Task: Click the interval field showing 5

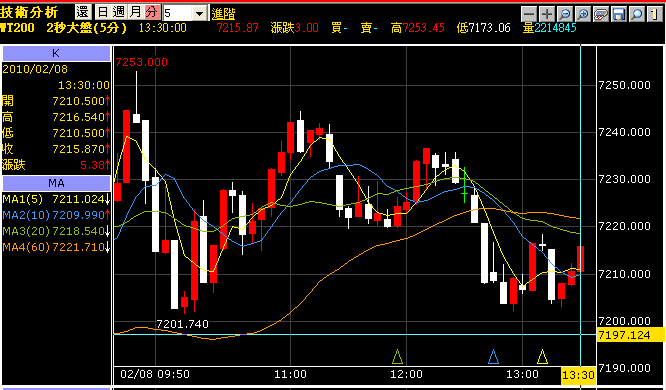Action: pyautogui.click(x=177, y=13)
